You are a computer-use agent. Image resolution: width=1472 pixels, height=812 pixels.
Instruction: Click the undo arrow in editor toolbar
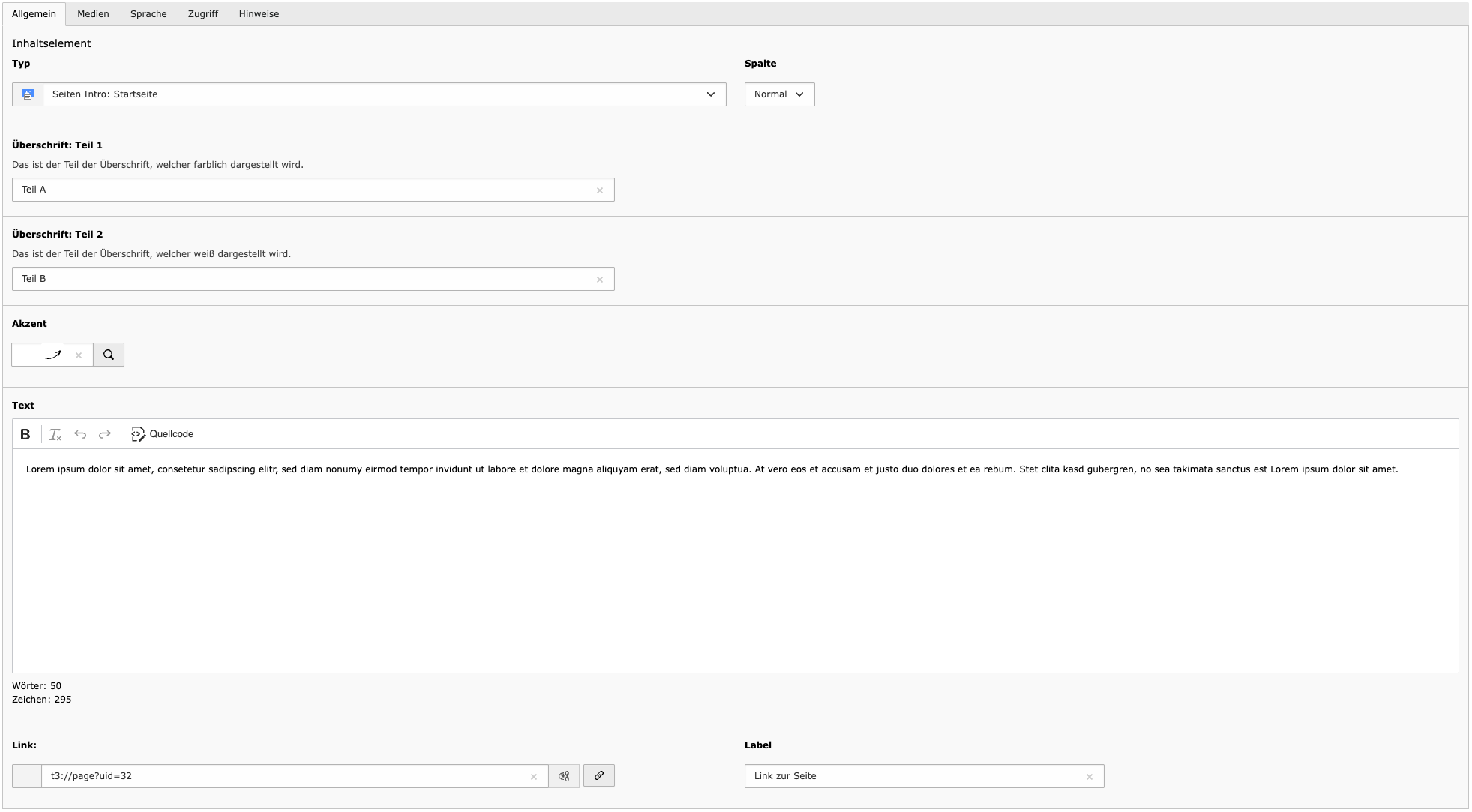[80, 434]
